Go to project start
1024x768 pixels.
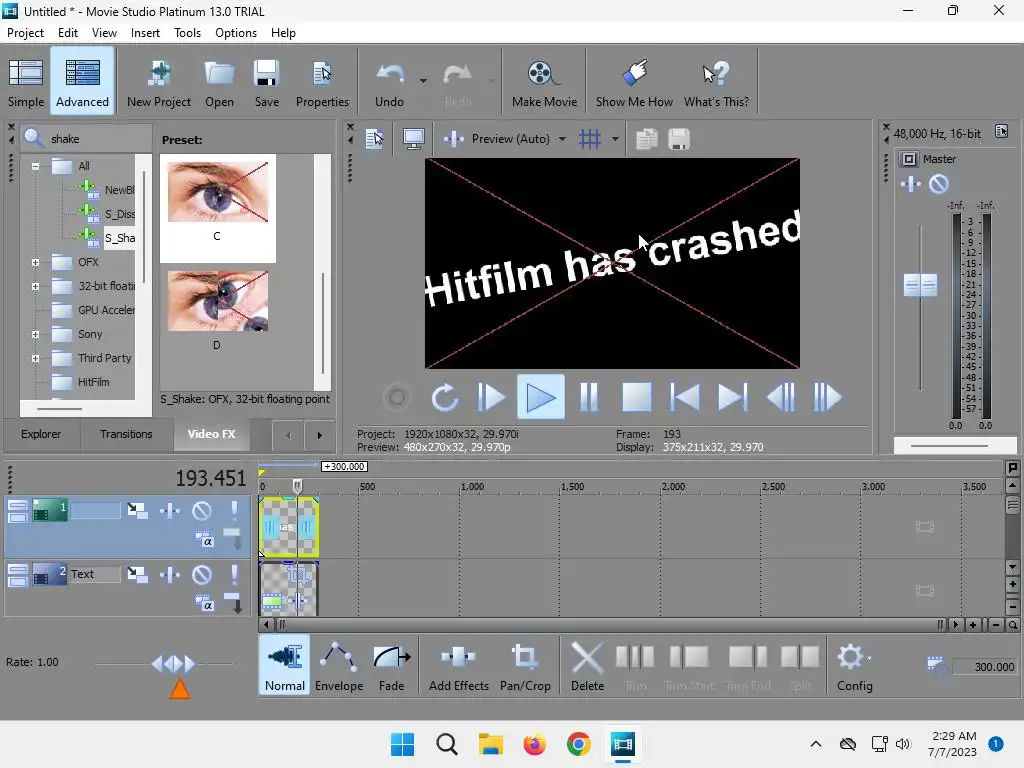click(x=684, y=397)
